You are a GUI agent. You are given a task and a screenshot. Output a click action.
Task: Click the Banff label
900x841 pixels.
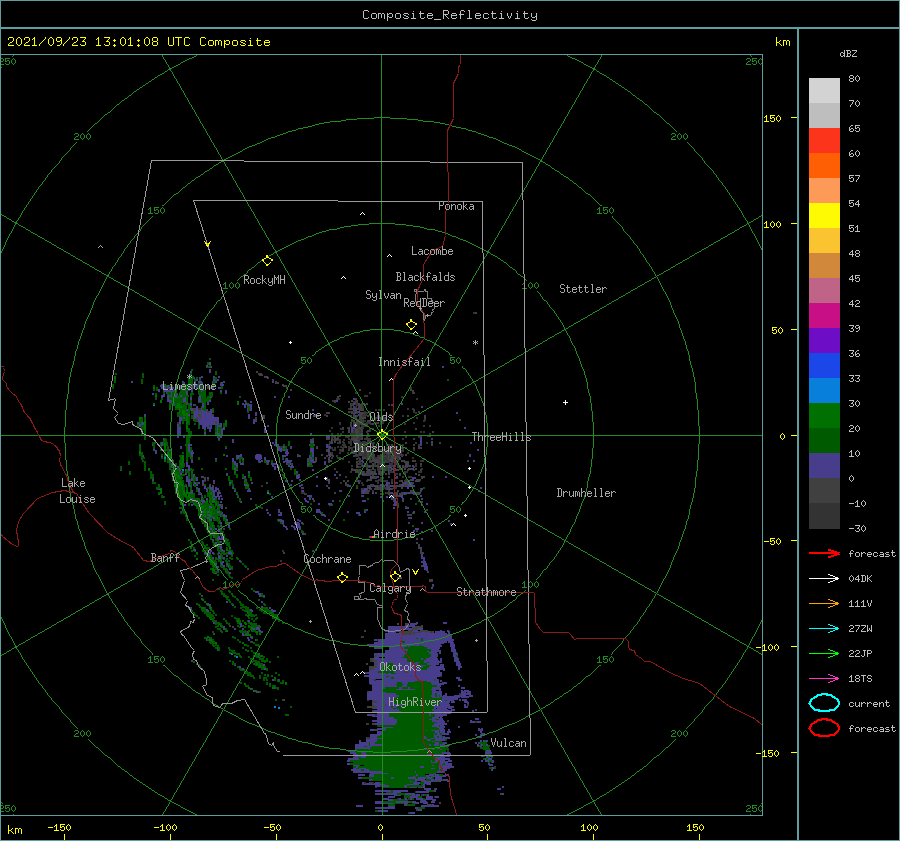[165, 557]
